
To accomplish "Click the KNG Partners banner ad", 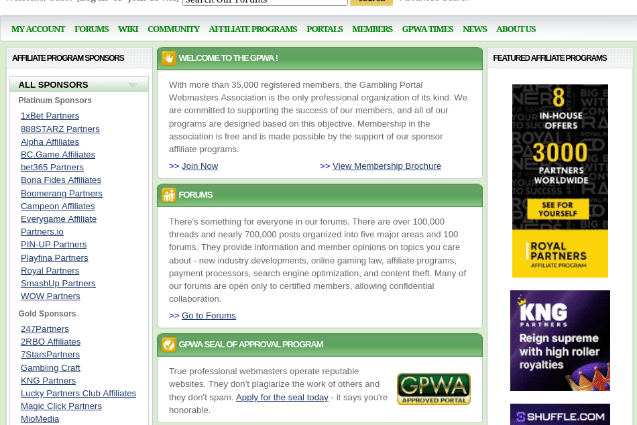I will click(560, 340).
